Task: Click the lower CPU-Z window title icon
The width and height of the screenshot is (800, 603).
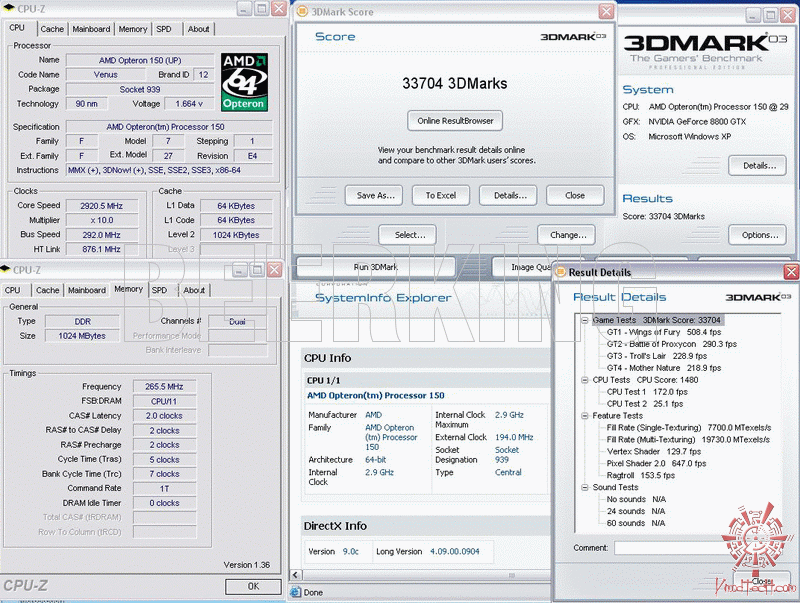Action: point(6,270)
